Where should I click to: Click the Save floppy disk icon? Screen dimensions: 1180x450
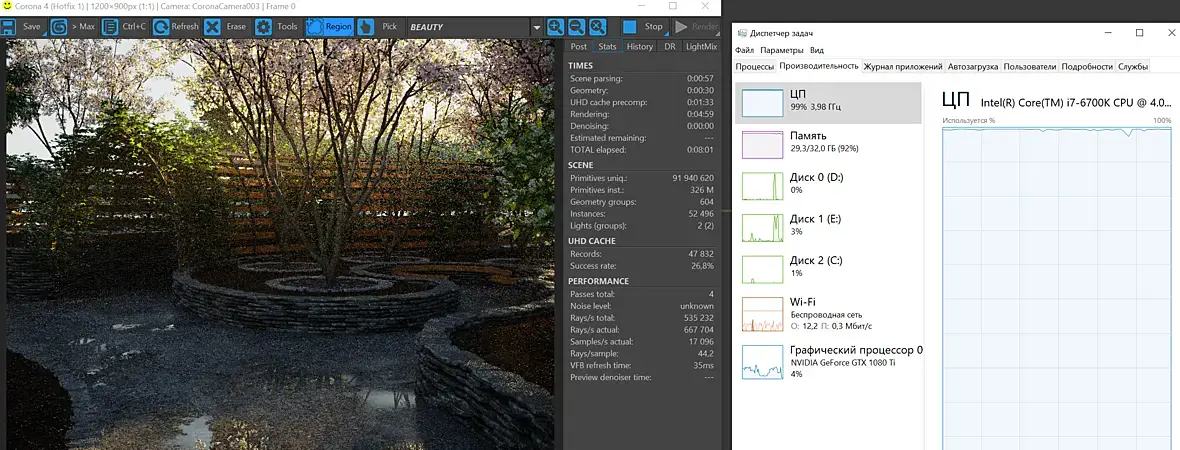(x=9, y=27)
